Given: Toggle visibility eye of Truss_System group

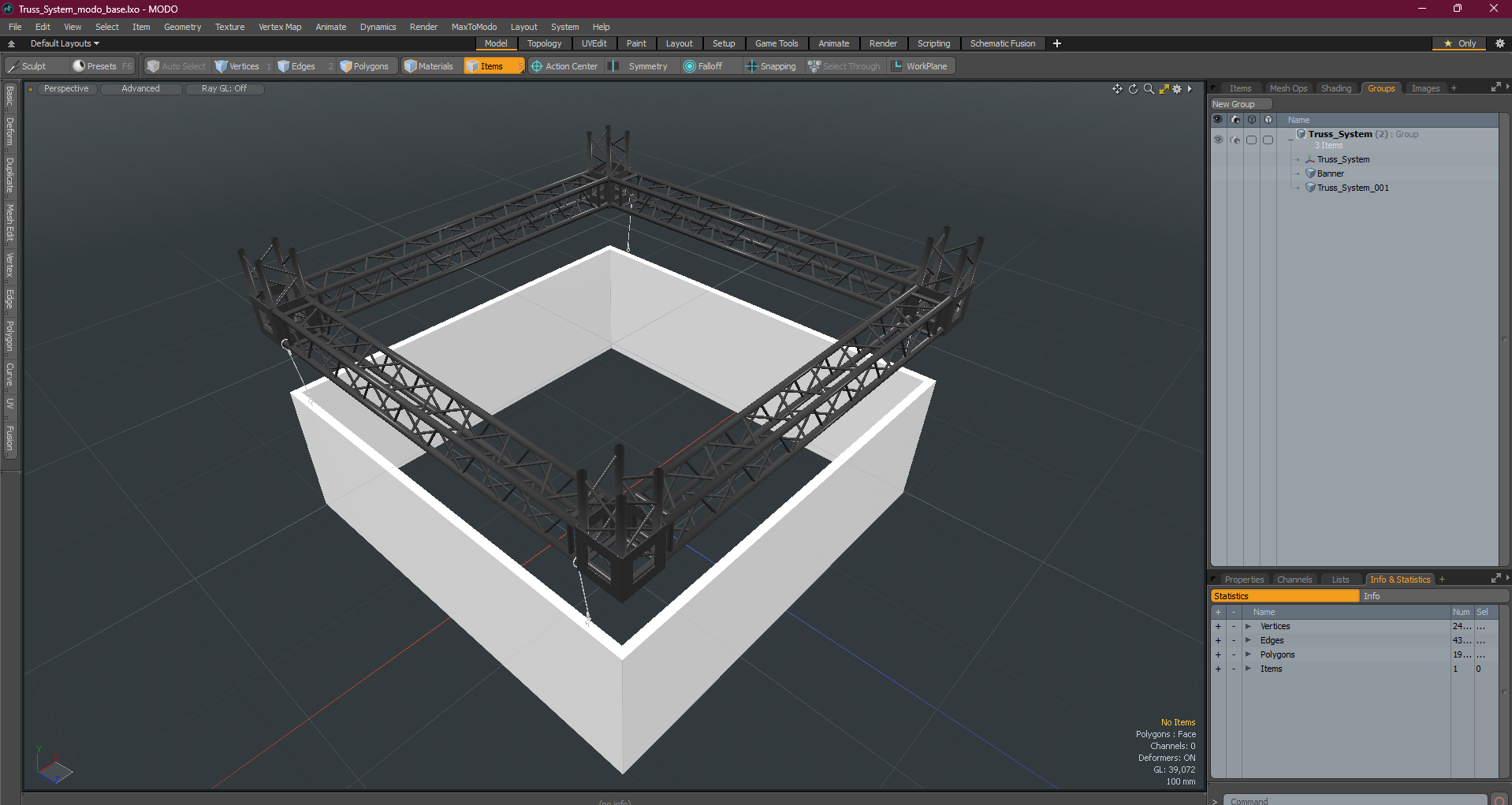Looking at the screenshot, I should [x=1218, y=140].
